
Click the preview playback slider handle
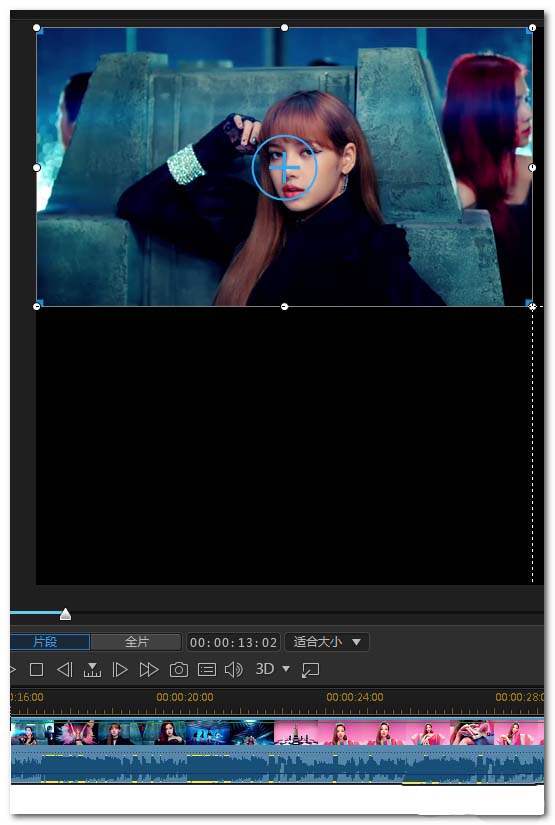click(65, 613)
